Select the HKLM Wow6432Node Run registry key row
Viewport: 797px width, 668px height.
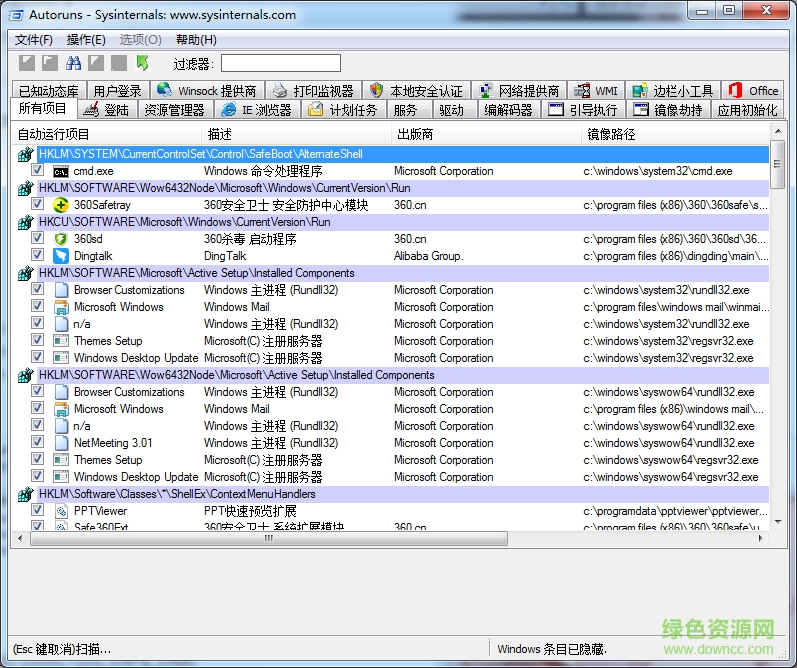coord(403,188)
